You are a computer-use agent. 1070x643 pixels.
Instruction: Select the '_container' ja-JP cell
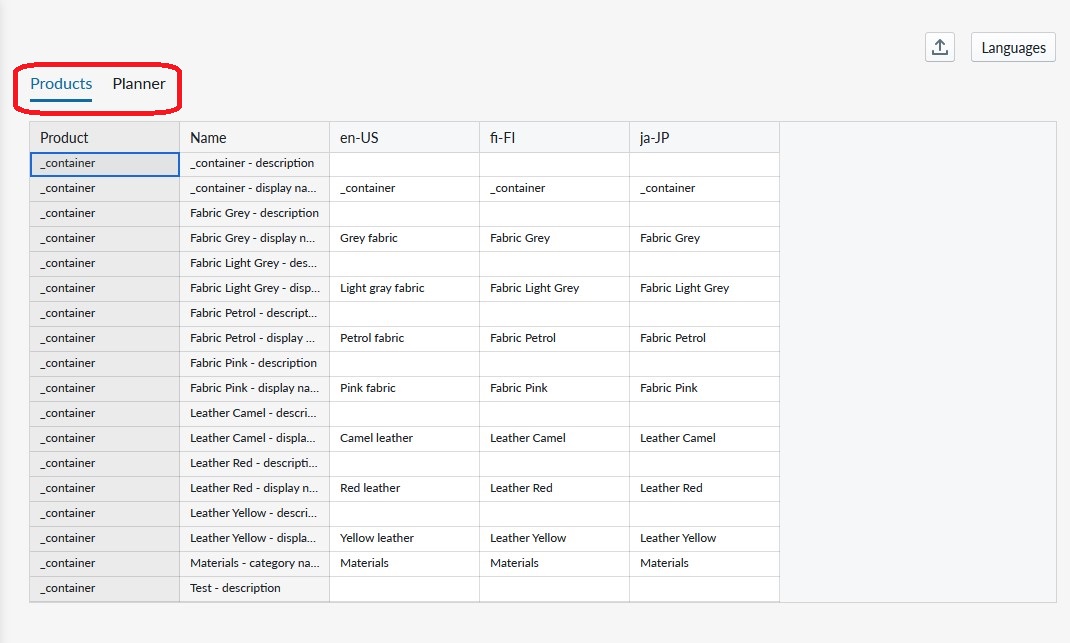[x=704, y=189]
